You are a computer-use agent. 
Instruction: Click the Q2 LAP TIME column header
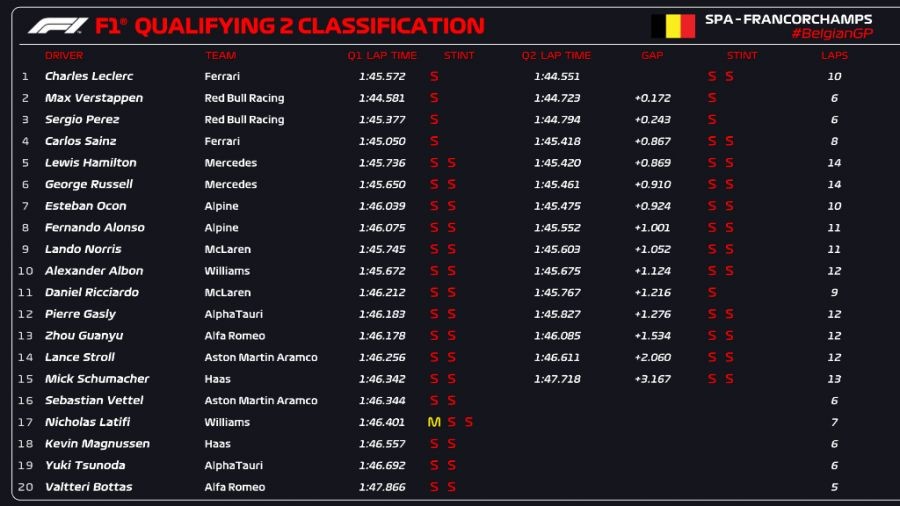[x=556, y=56]
